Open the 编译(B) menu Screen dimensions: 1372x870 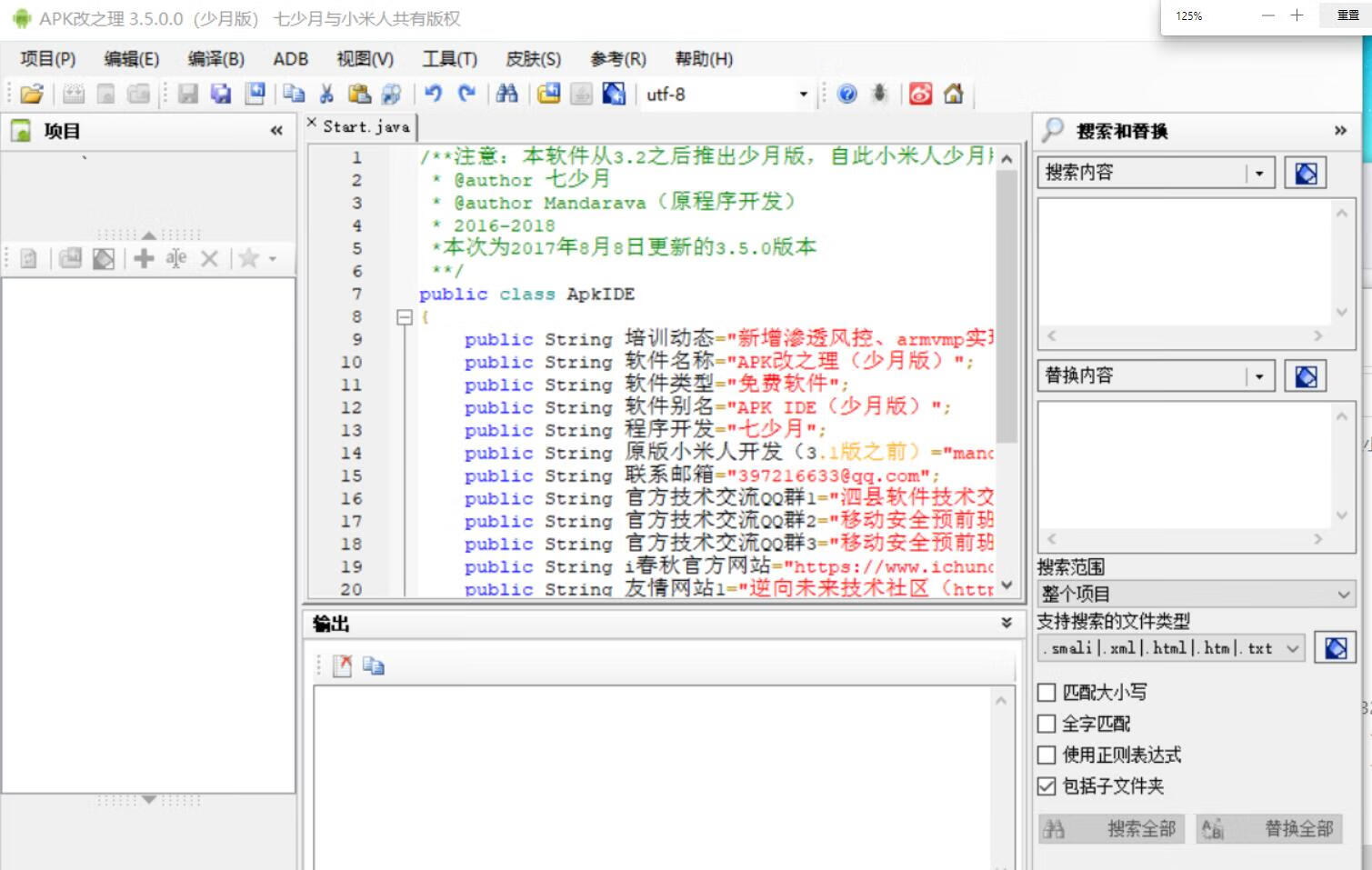click(x=215, y=59)
